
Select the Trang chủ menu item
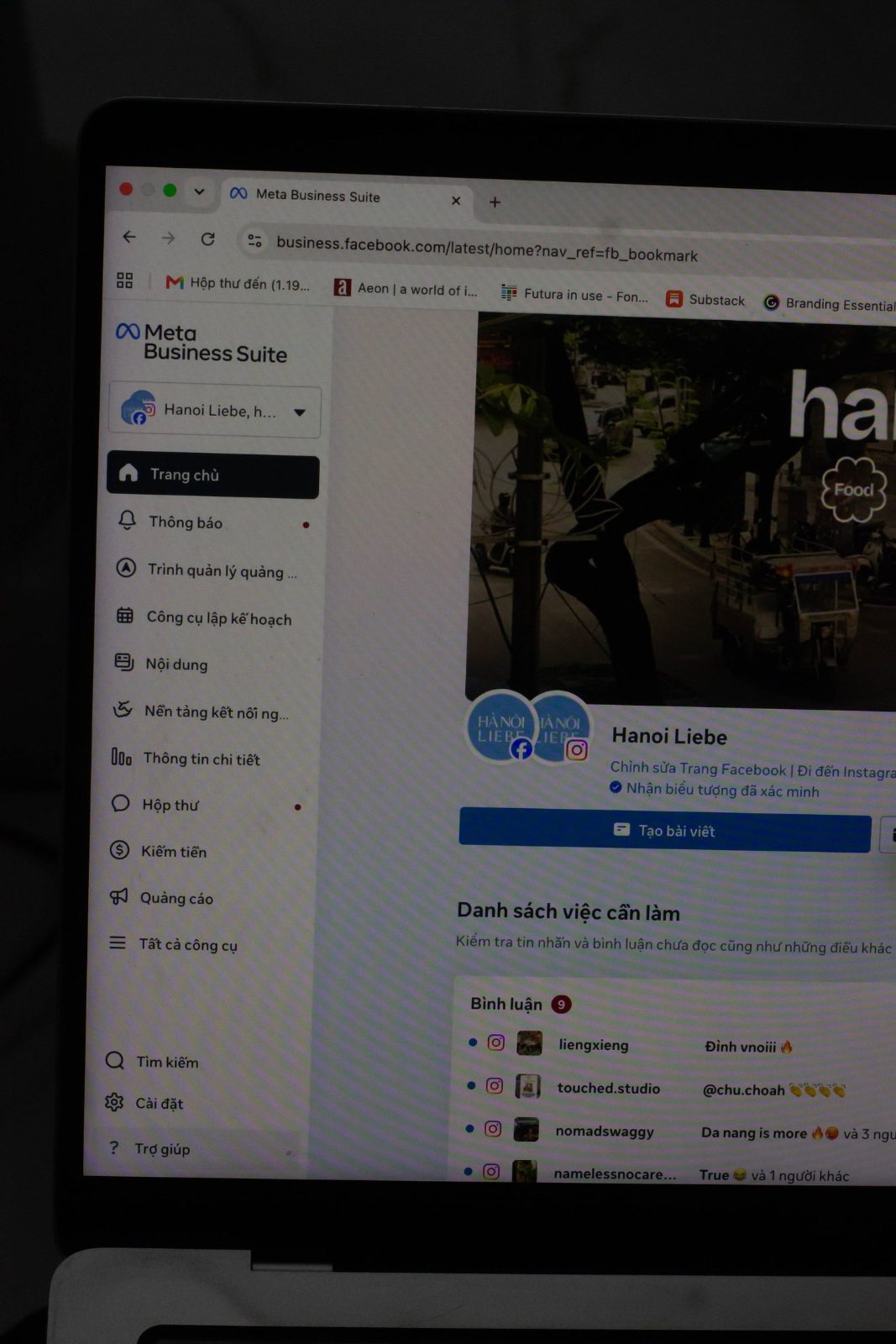(x=212, y=475)
